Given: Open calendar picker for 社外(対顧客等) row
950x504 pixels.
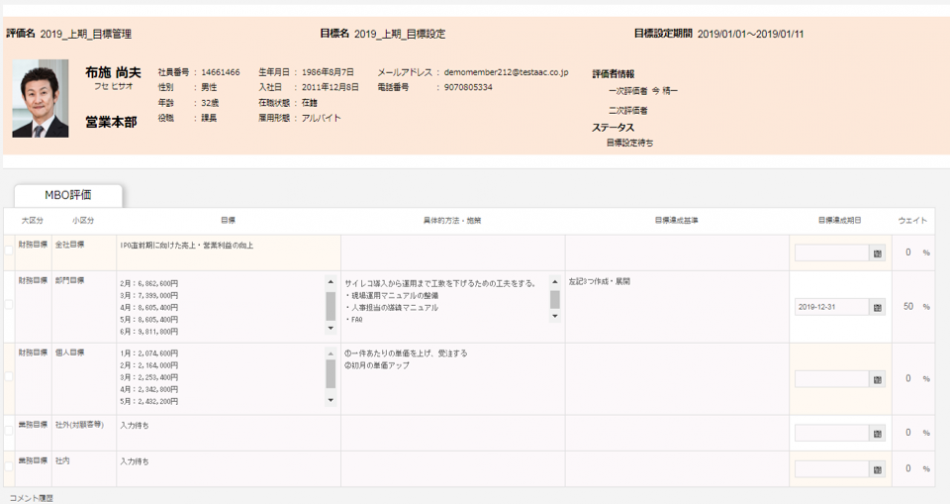Looking at the screenshot, I should pyautogui.click(x=878, y=433).
